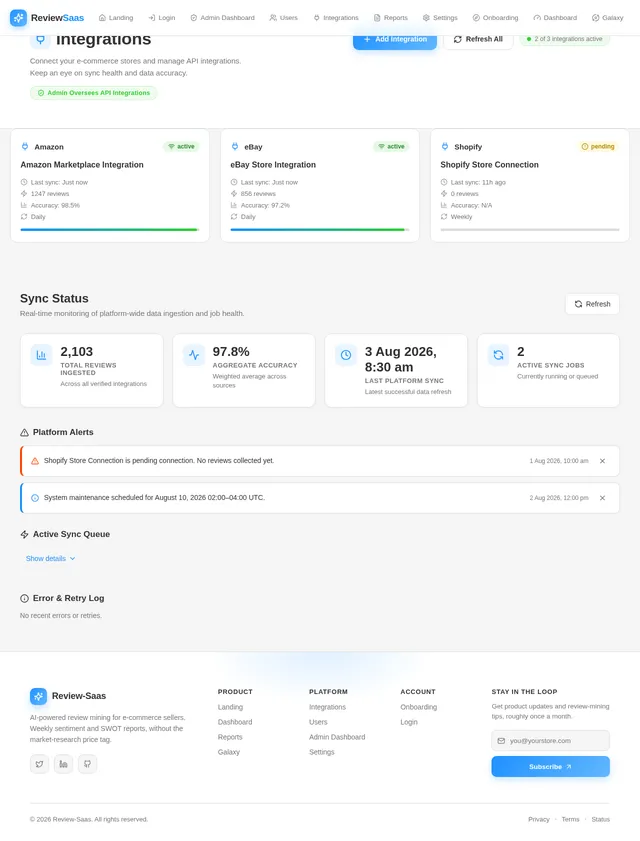Click eBay Store Integration title

pos(273,165)
